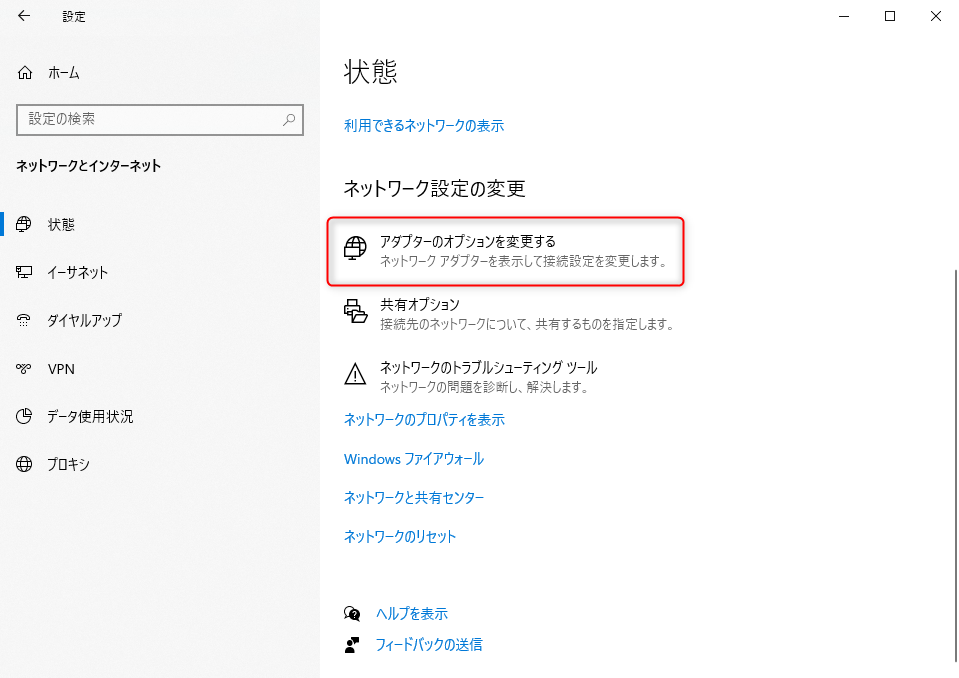The width and height of the screenshot is (959, 678).
Task: Close the 設定 window
Action: point(936,17)
